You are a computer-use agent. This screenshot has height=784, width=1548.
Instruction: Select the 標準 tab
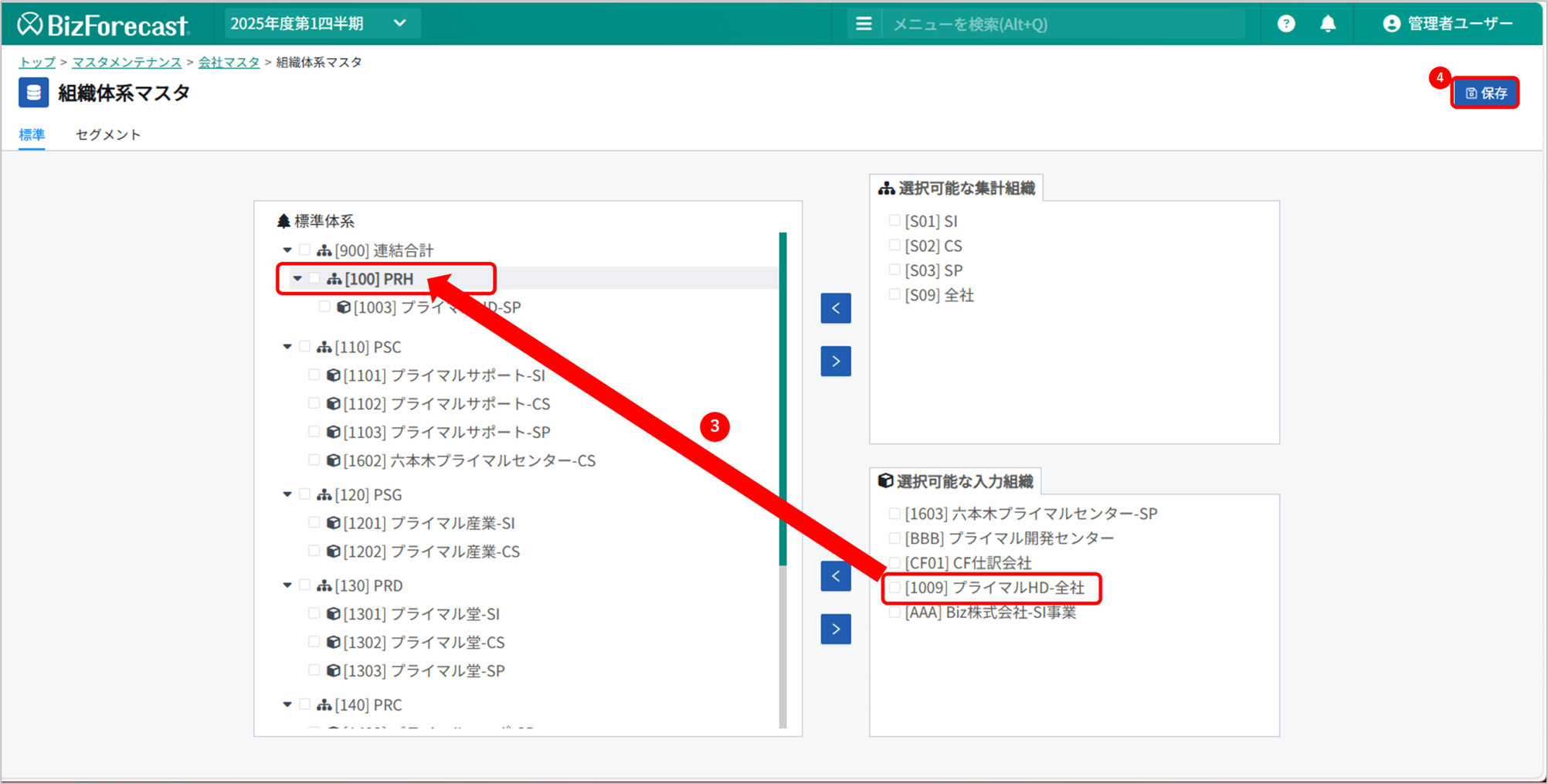[x=32, y=134]
